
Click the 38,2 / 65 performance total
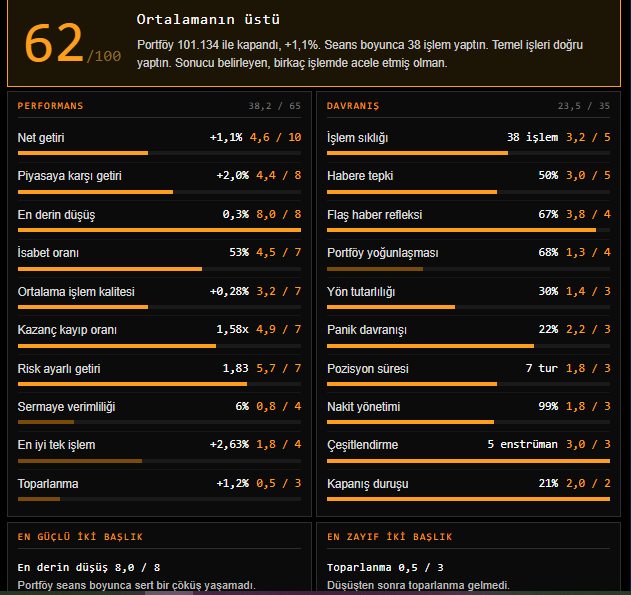(x=274, y=106)
